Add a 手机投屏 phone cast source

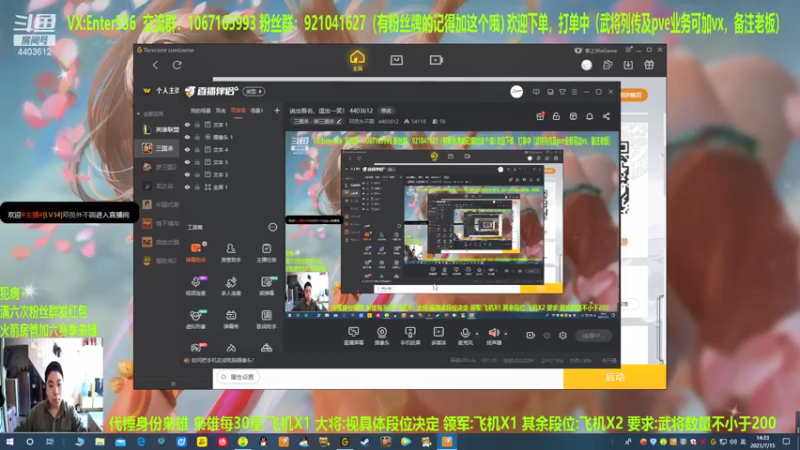[410, 336]
